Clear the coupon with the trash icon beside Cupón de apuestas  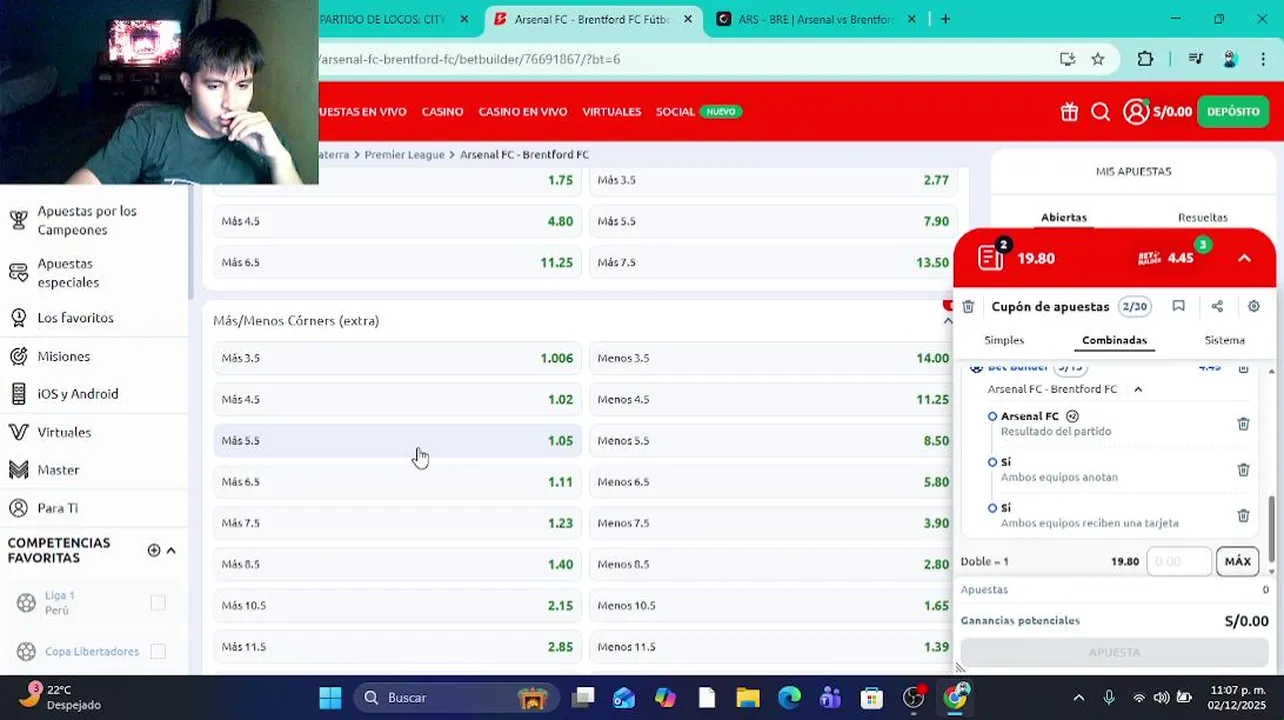tap(968, 307)
